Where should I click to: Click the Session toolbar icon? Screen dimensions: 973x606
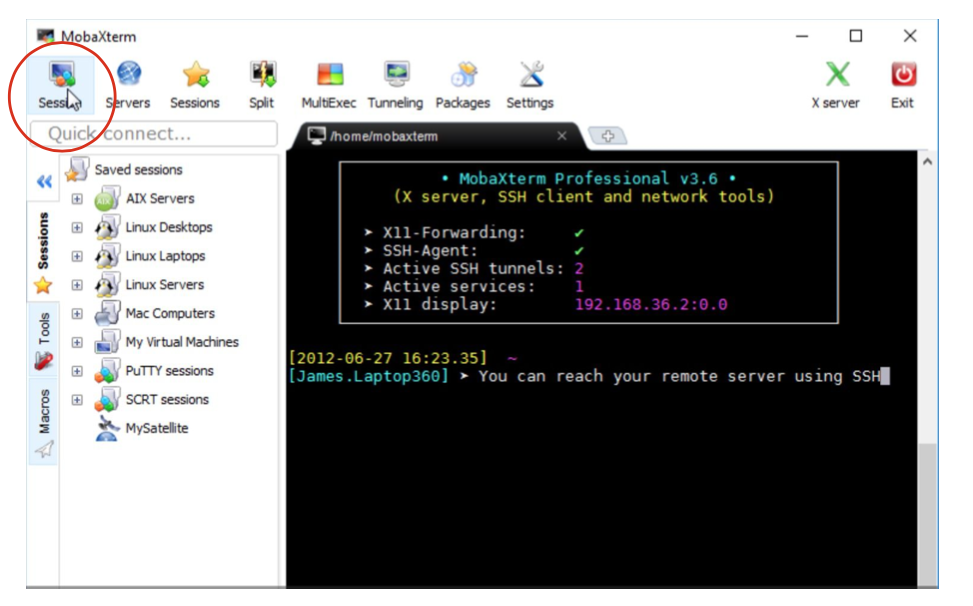63,74
